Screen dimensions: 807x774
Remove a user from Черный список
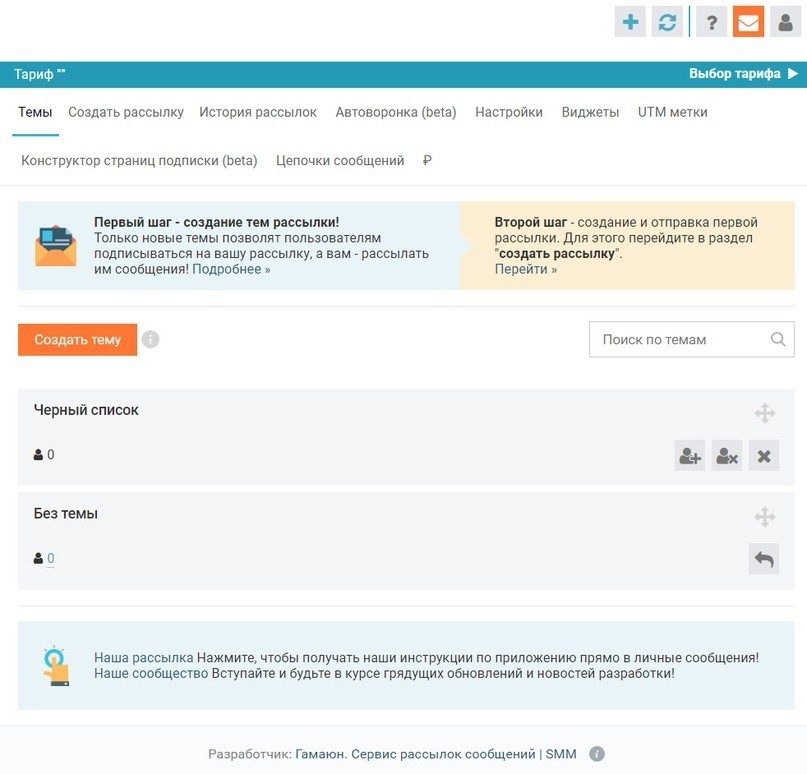click(727, 455)
